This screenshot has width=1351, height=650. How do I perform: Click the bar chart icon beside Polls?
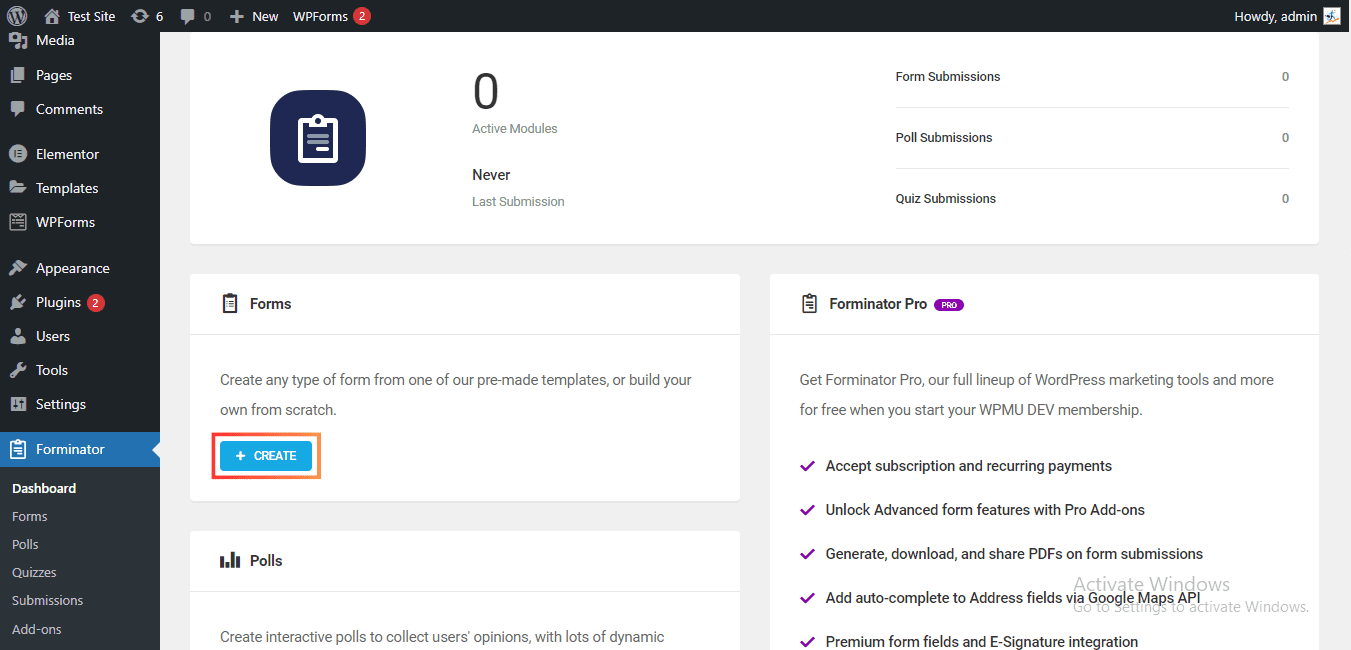pyautogui.click(x=229, y=560)
